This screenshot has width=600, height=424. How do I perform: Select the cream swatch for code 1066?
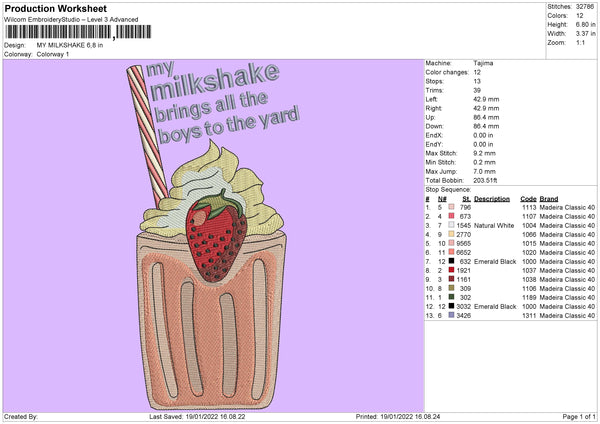click(x=452, y=234)
